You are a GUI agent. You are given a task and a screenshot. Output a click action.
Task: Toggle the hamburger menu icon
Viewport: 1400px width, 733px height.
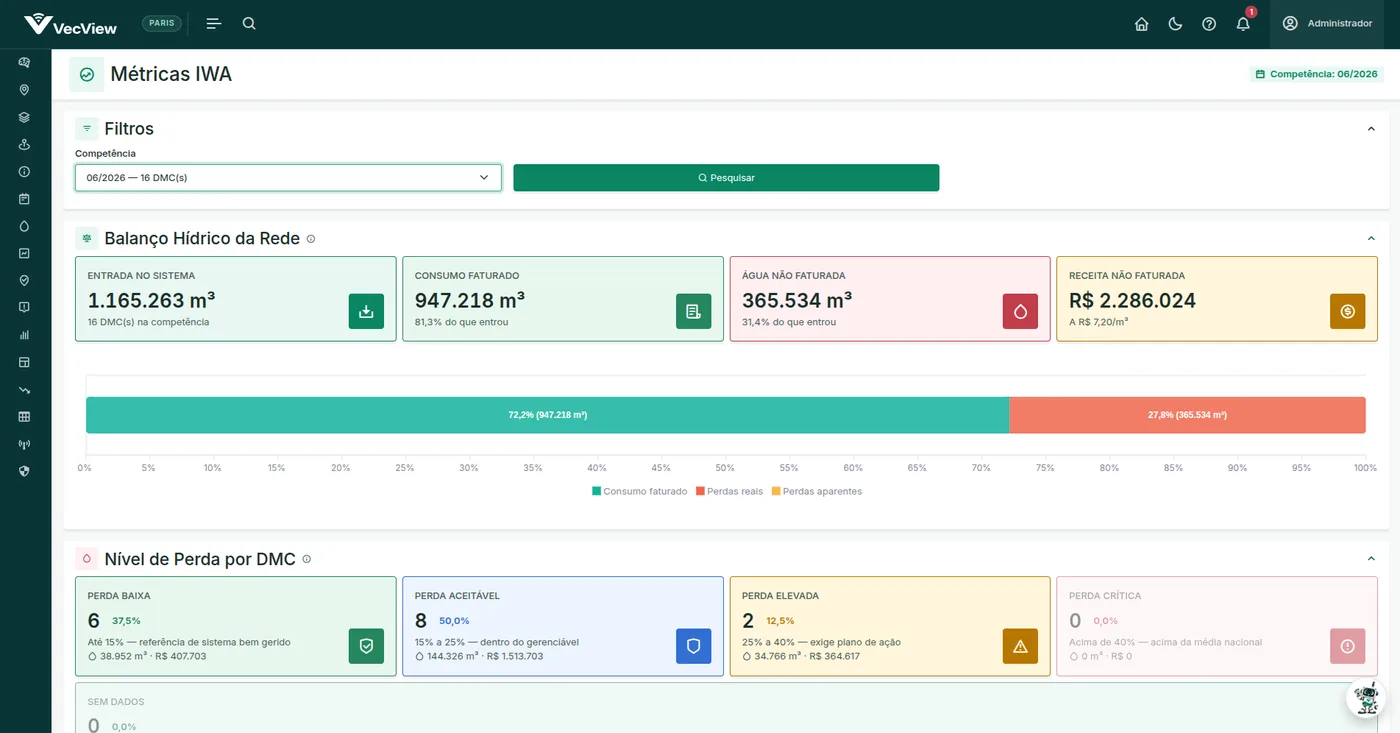coord(213,24)
